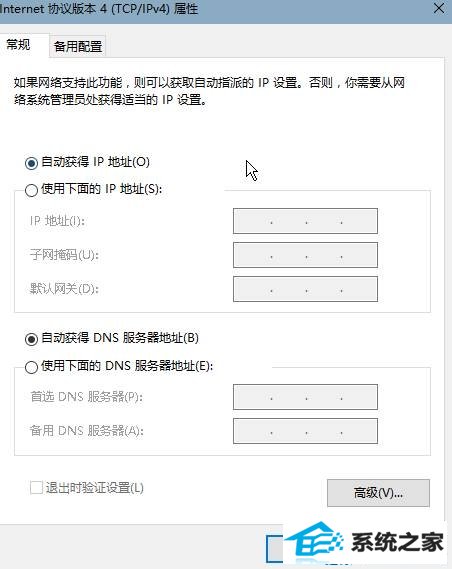Click the dialog title bar text
This screenshot has width=452, height=569.
[99, 9]
